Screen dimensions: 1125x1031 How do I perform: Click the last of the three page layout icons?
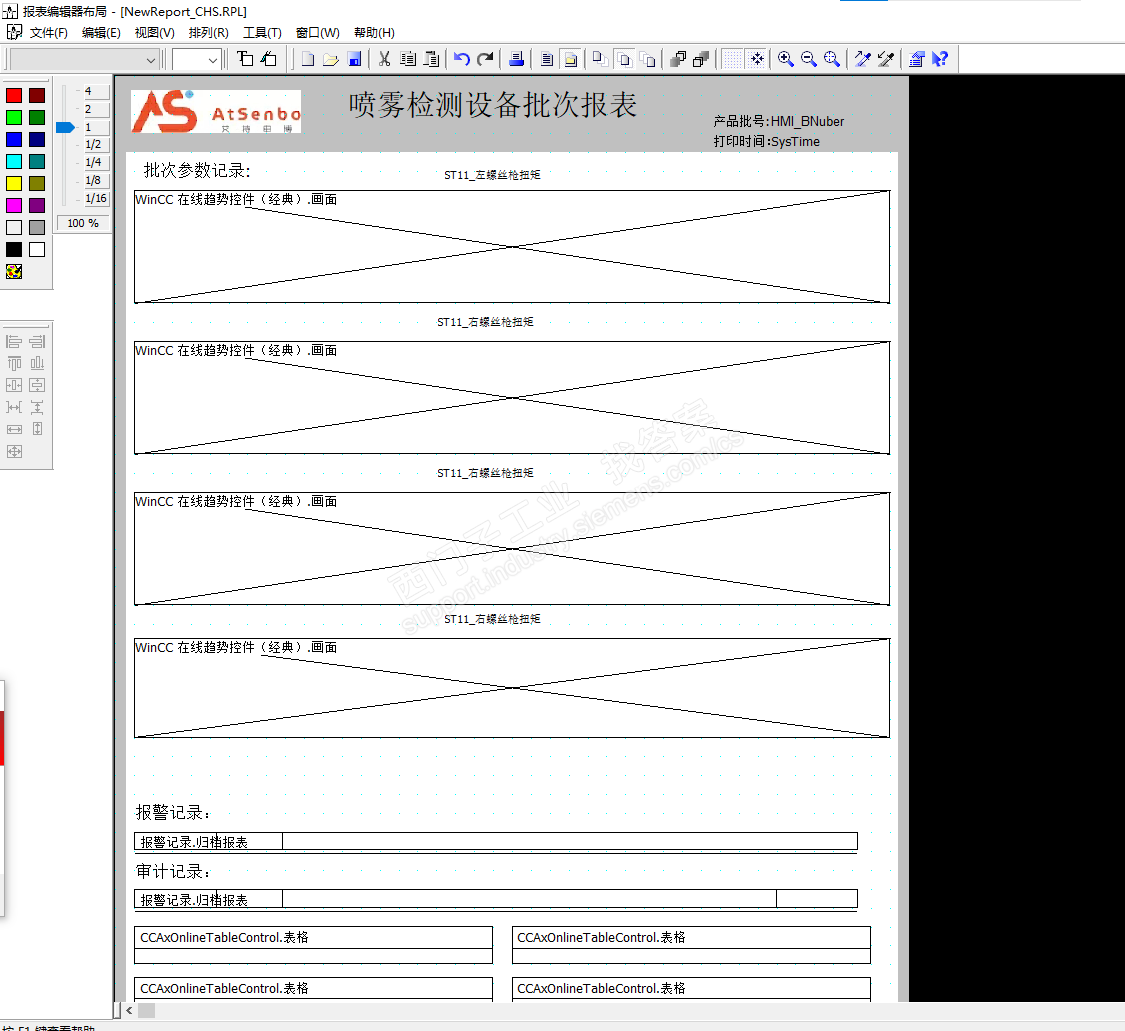point(648,59)
